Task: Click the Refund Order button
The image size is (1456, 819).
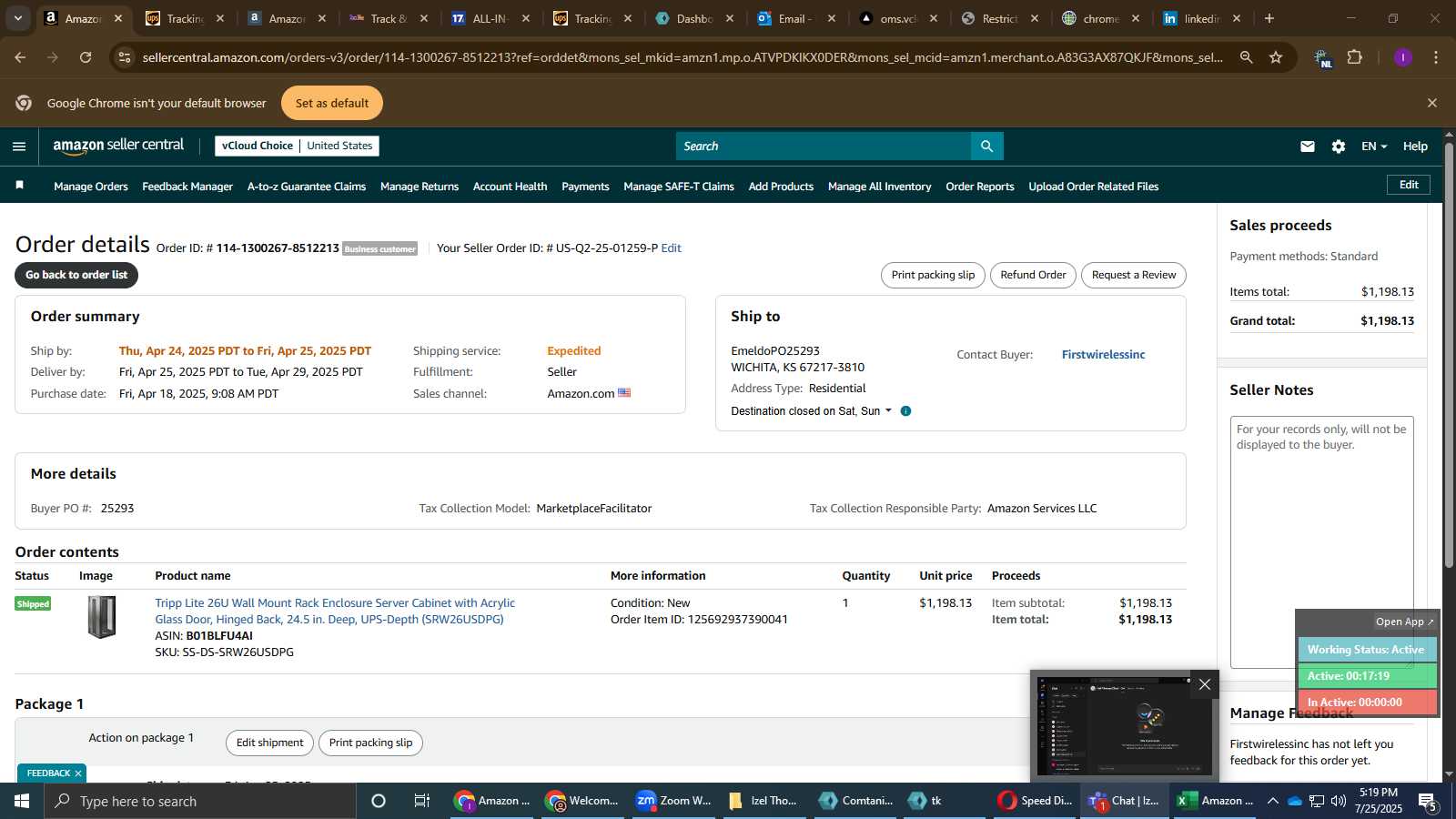Action: pos(1033,275)
